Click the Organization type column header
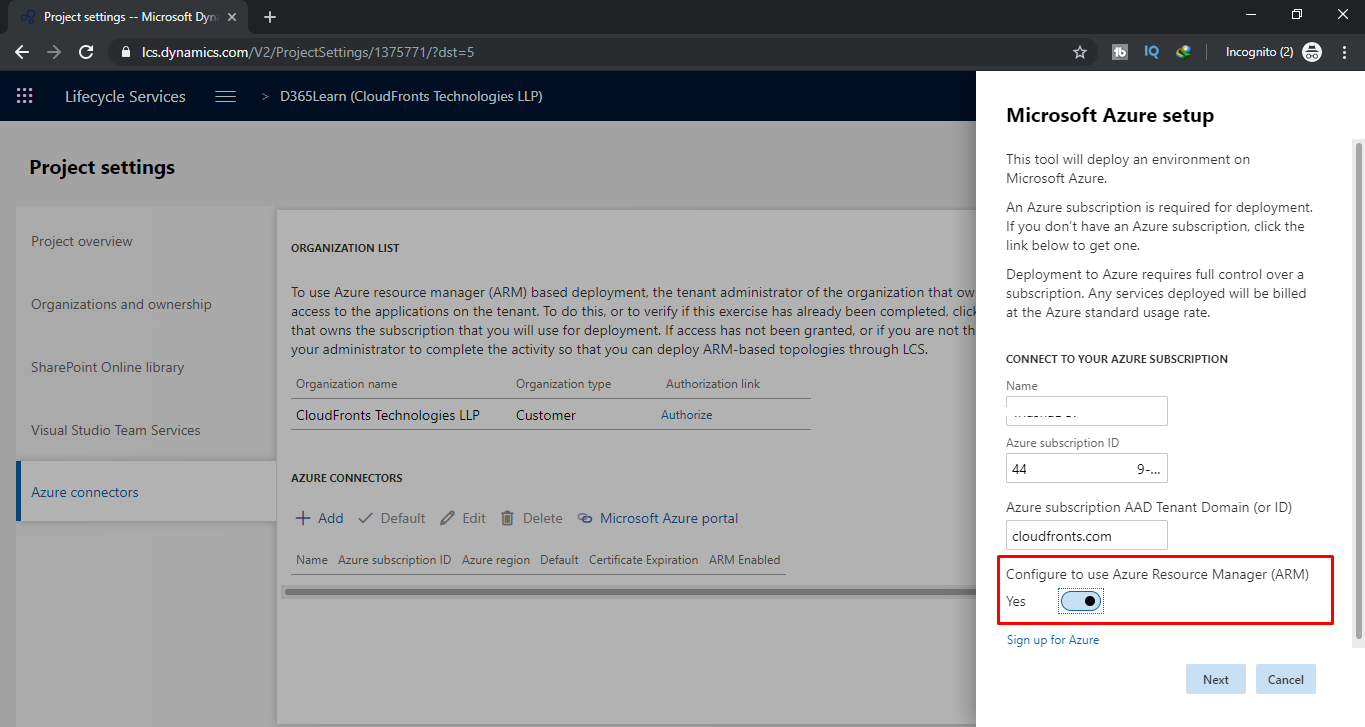This screenshot has width=1365, height=727. (563, 384)
